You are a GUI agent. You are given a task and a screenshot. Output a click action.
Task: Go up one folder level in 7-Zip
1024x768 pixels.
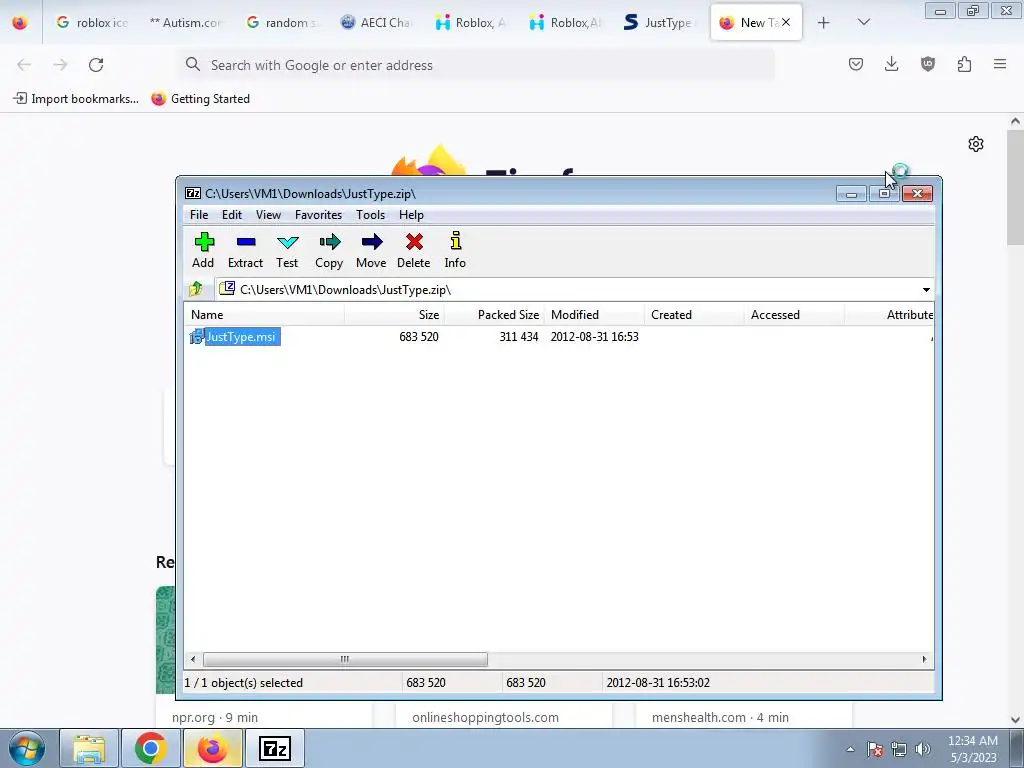195,289
